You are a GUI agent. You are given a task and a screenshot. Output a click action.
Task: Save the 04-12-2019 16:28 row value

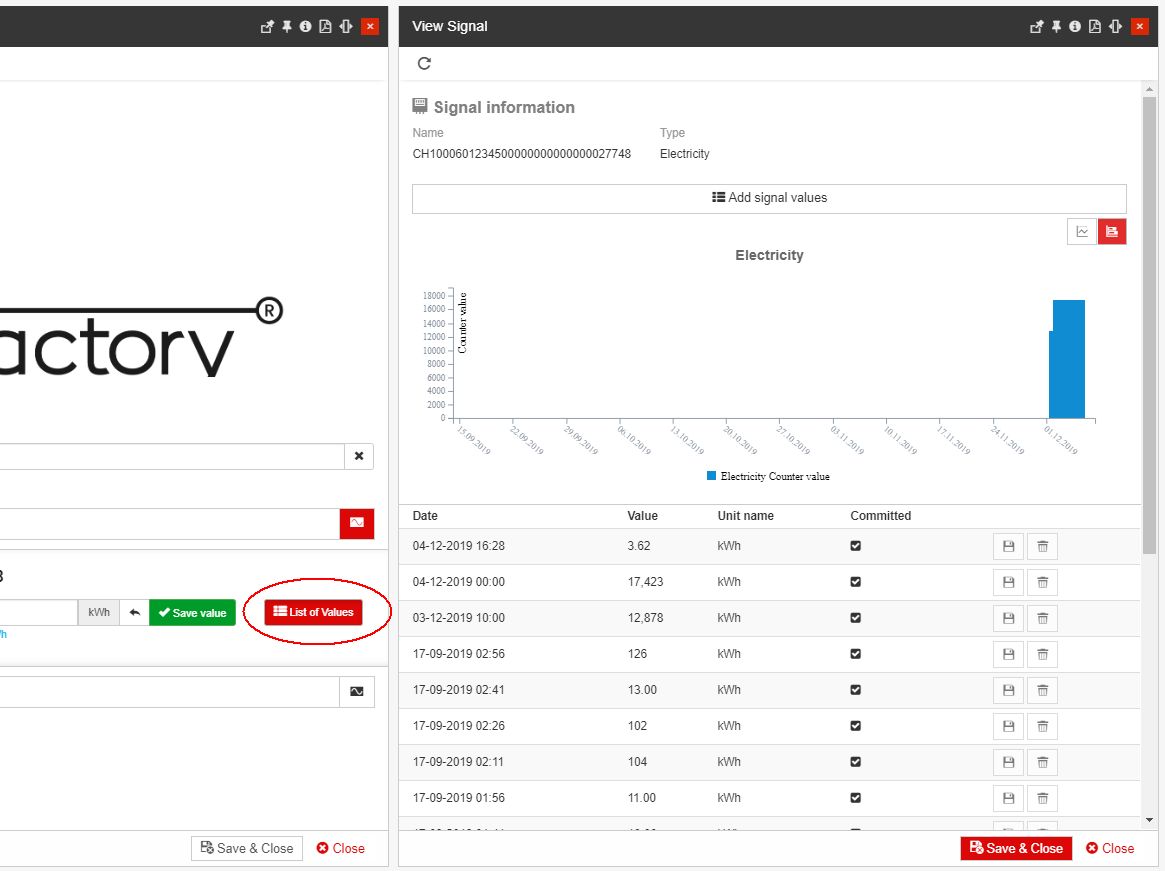(1008, 546)
